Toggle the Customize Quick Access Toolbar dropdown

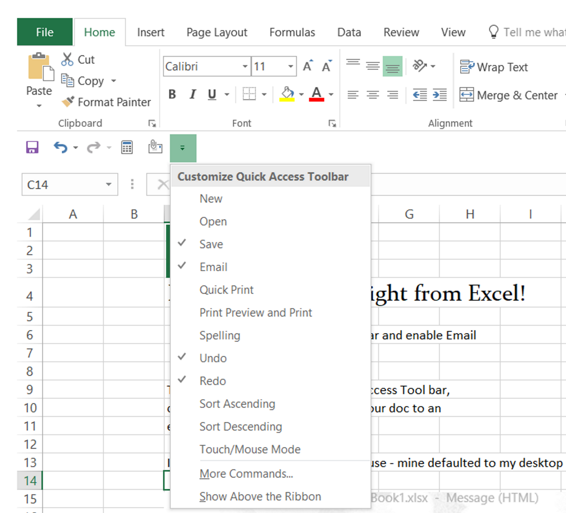click(x=183, y=148)
